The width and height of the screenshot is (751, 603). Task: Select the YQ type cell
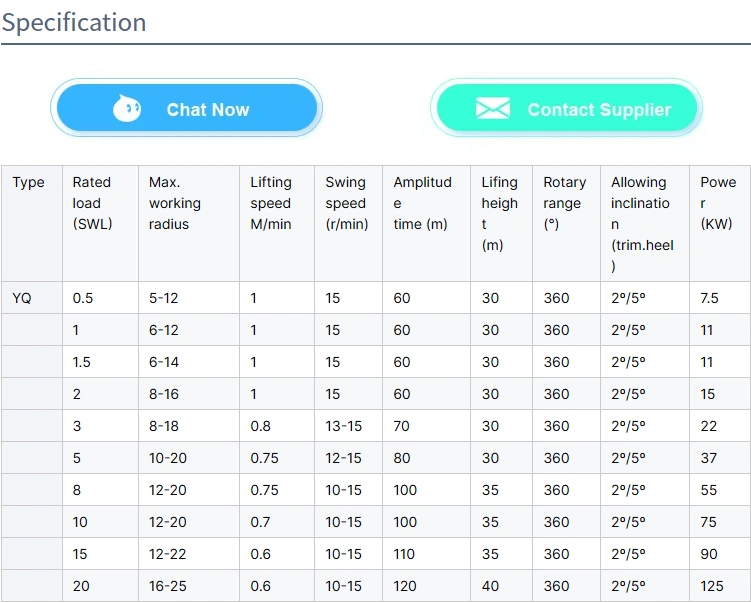22,298
